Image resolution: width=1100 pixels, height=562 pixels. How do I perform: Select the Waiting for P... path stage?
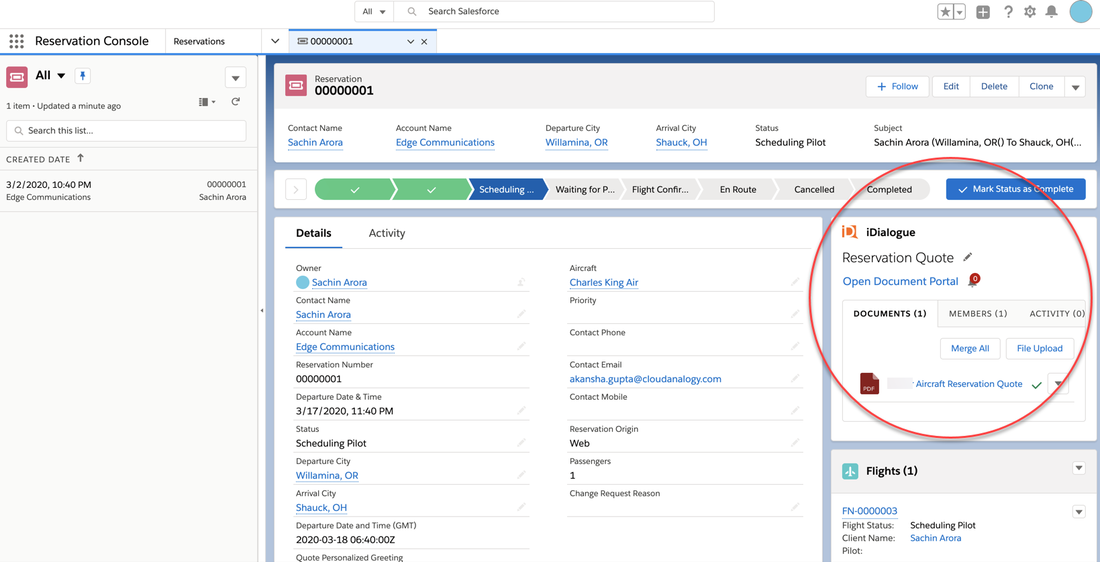pyautogui.click(x=585, y=189)
